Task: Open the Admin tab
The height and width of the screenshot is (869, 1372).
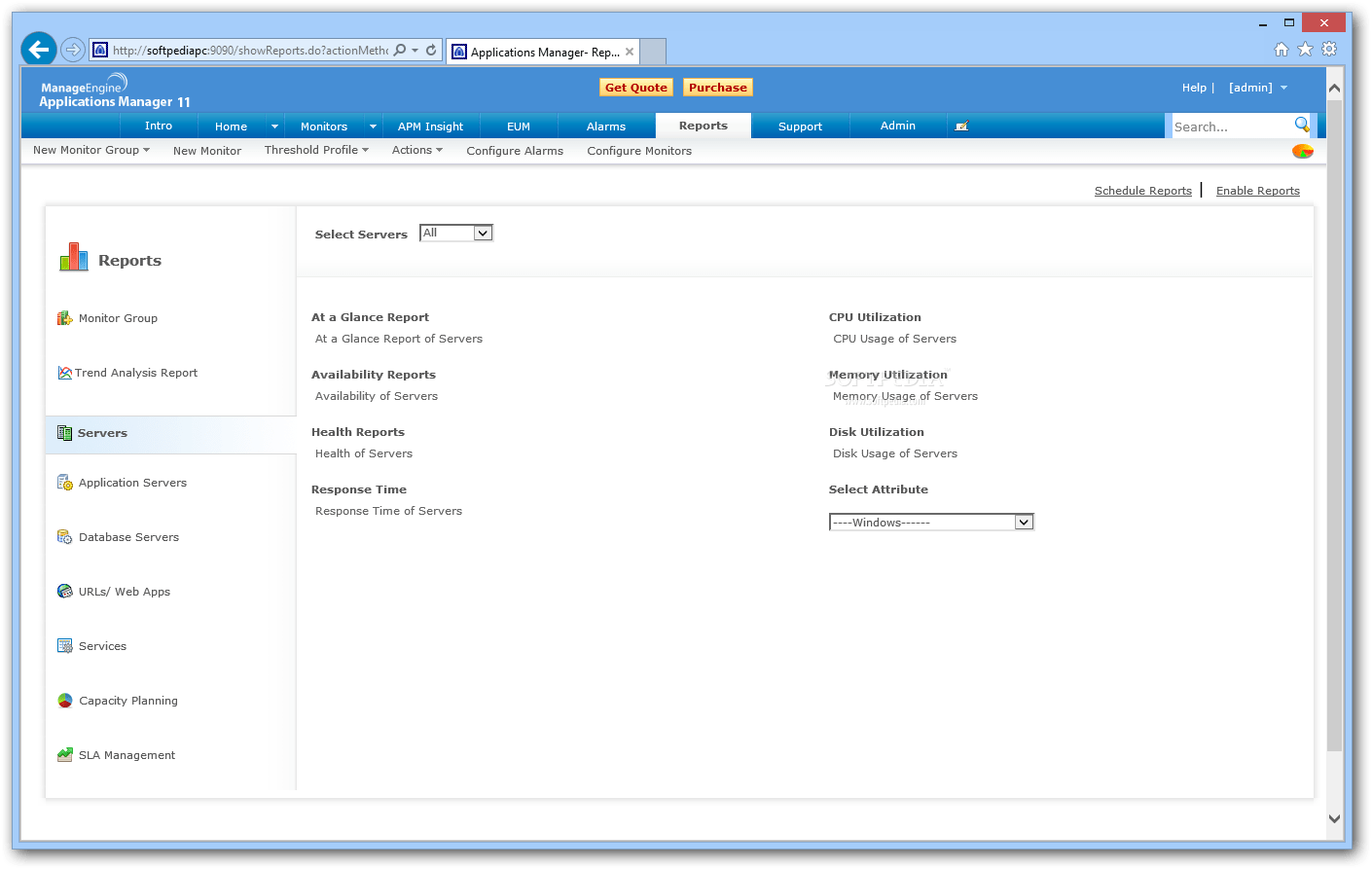Action: click(x=897, y=126)
